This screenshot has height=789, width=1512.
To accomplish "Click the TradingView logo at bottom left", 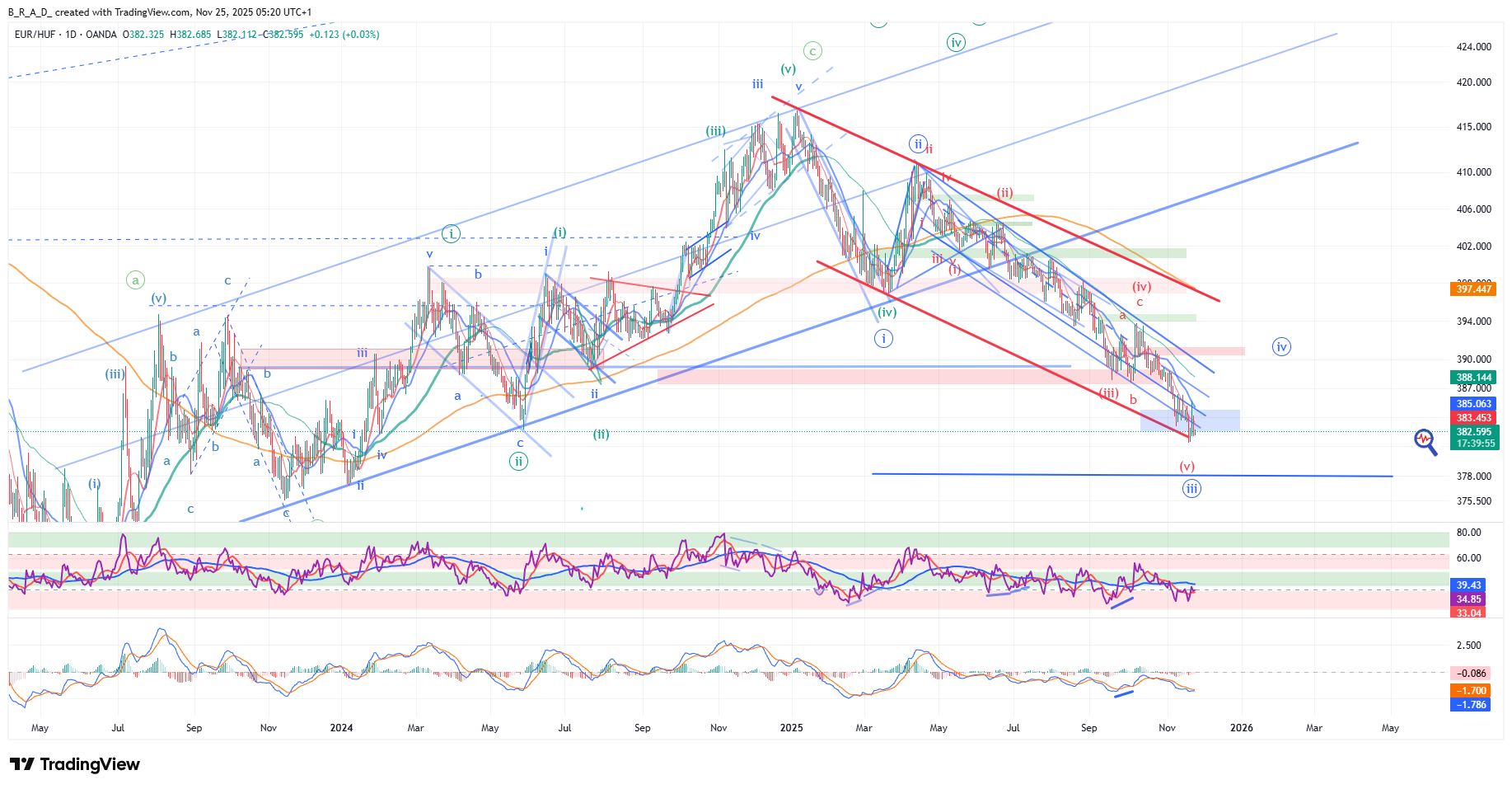I will pos(75,764).
